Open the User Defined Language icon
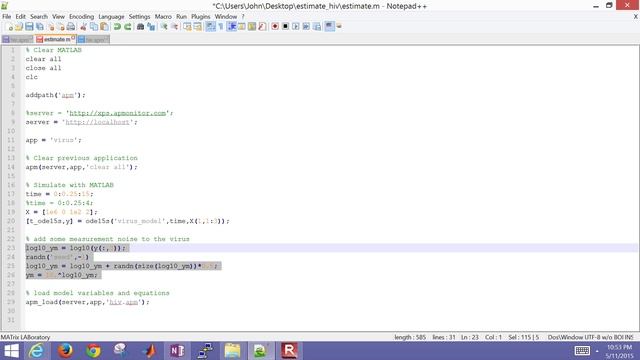Image resolution: width=640 pixels, height=360 pixels. click(x=242, y=27)
